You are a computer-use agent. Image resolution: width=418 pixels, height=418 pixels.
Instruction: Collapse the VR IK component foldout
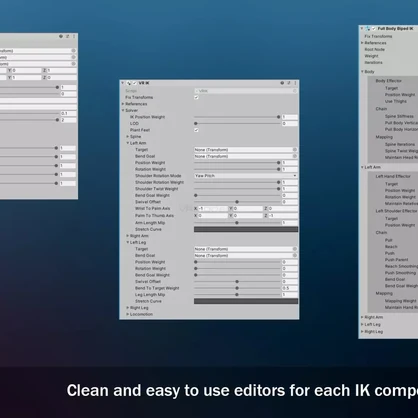tap(123, 83)
